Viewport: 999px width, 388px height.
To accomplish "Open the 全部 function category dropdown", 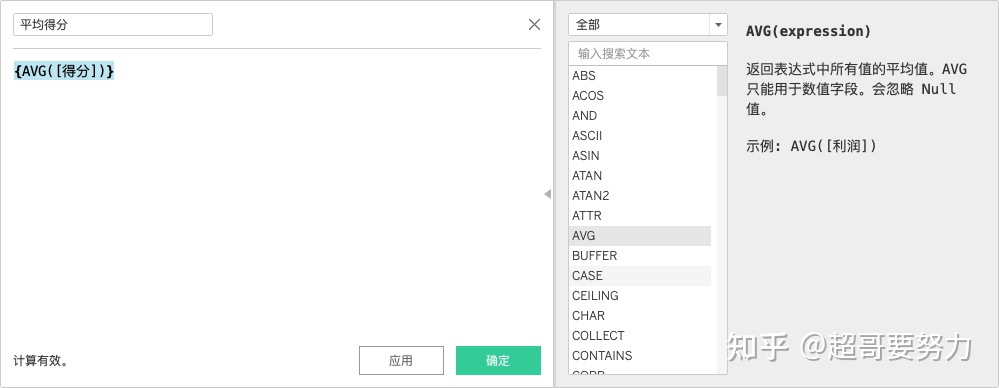I will [x=647, y=25].
